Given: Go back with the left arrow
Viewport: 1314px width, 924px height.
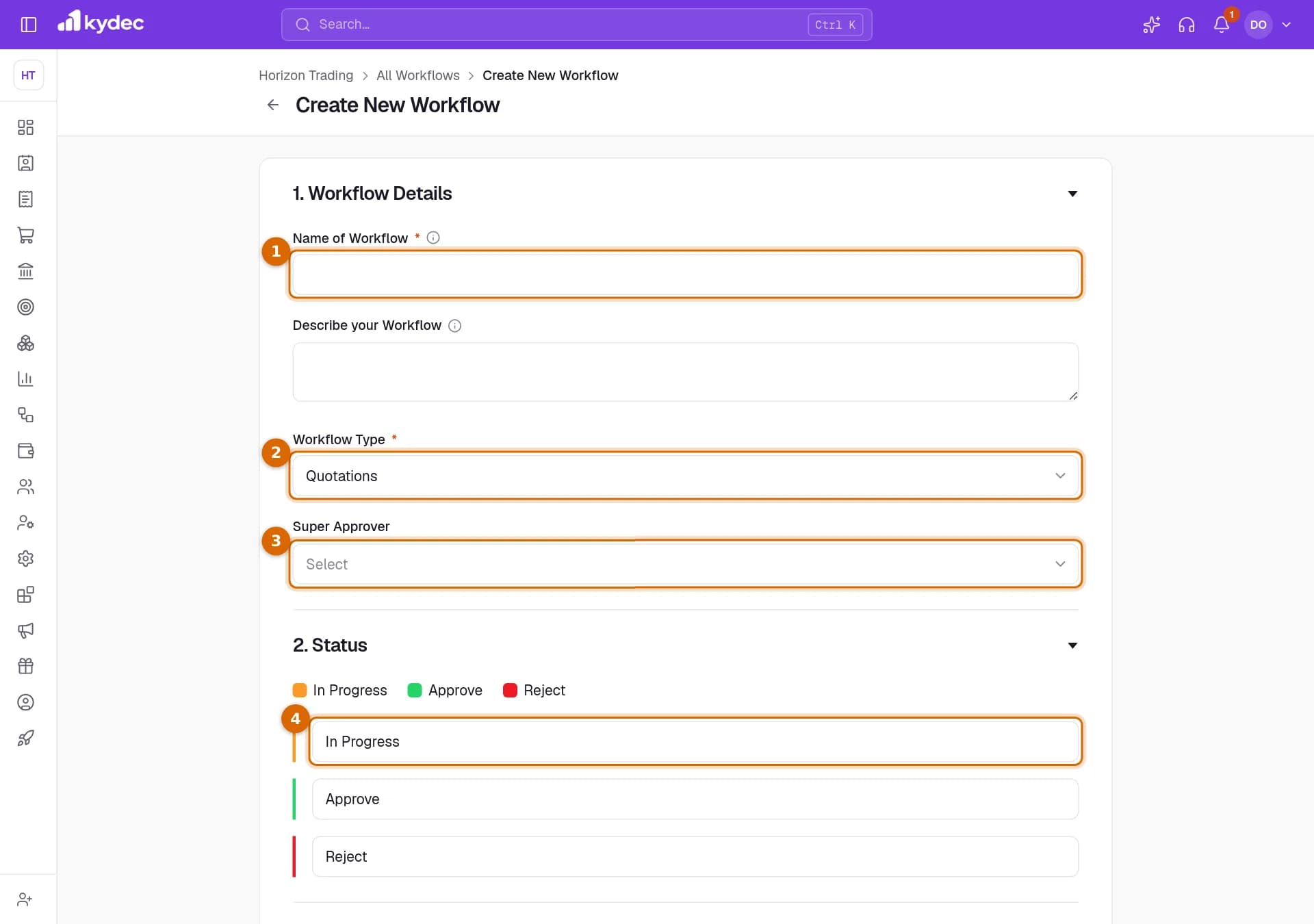Looking at the screenshot, I should click(273, 105).
